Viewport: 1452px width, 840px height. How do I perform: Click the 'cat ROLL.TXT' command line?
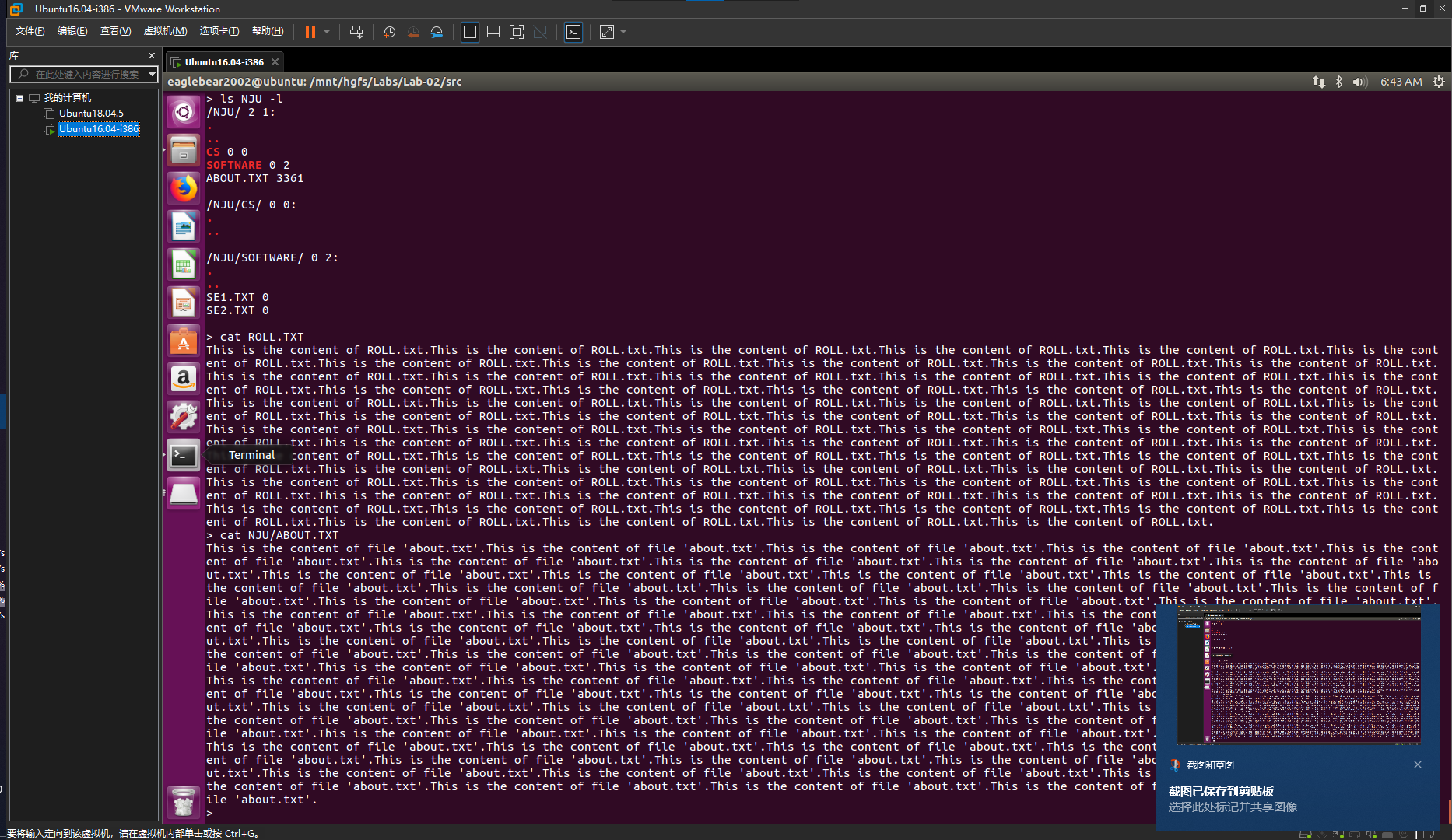(255, 337)
